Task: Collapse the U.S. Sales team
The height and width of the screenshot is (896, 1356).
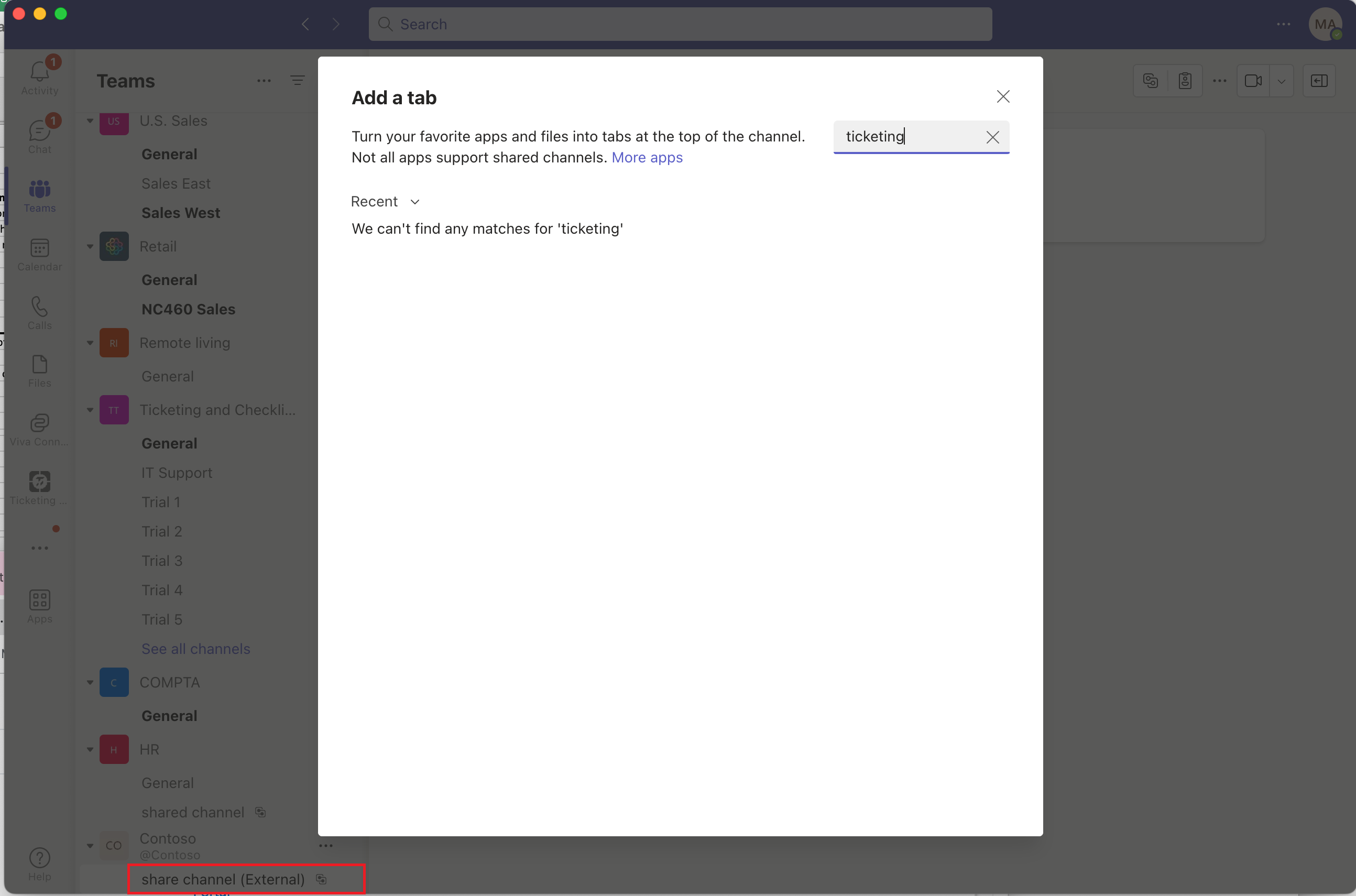Action: click(x=90, y=121)
